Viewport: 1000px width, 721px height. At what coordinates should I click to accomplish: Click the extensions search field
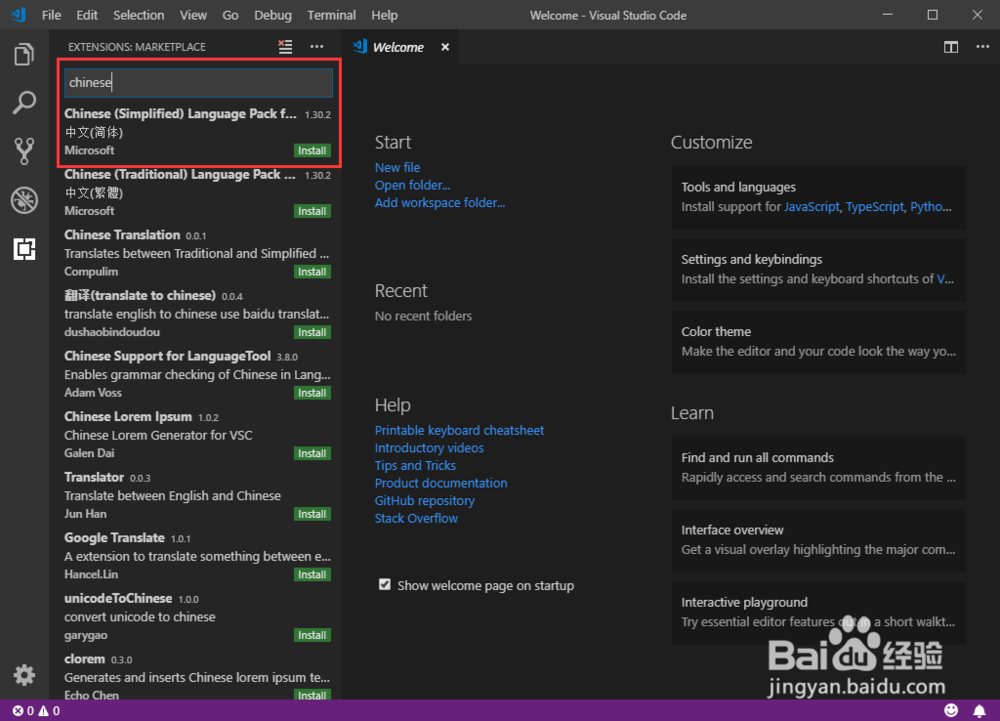click(x=198, y=82)
